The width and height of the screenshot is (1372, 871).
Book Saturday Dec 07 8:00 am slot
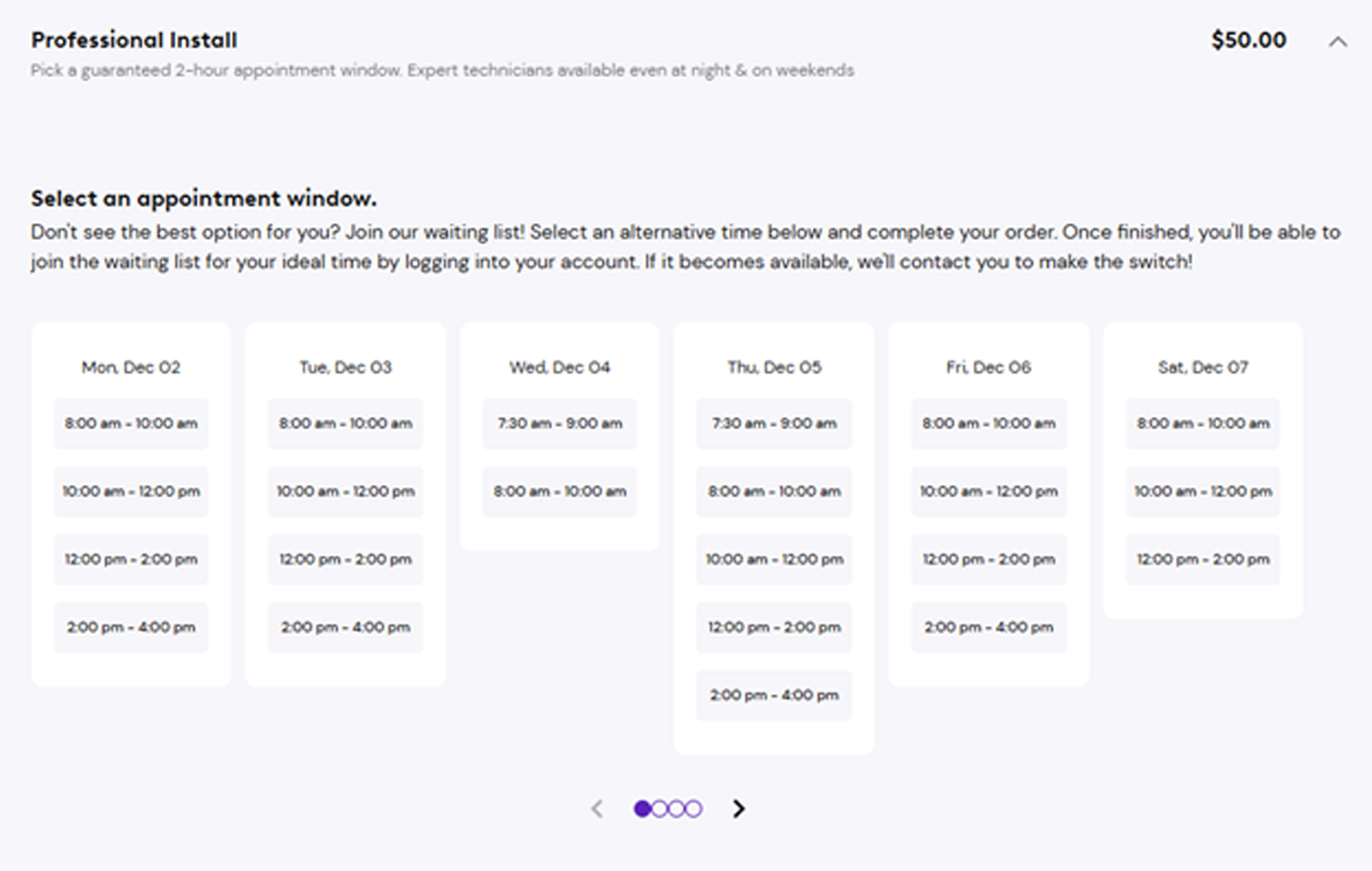click(x=1203, y=423)
